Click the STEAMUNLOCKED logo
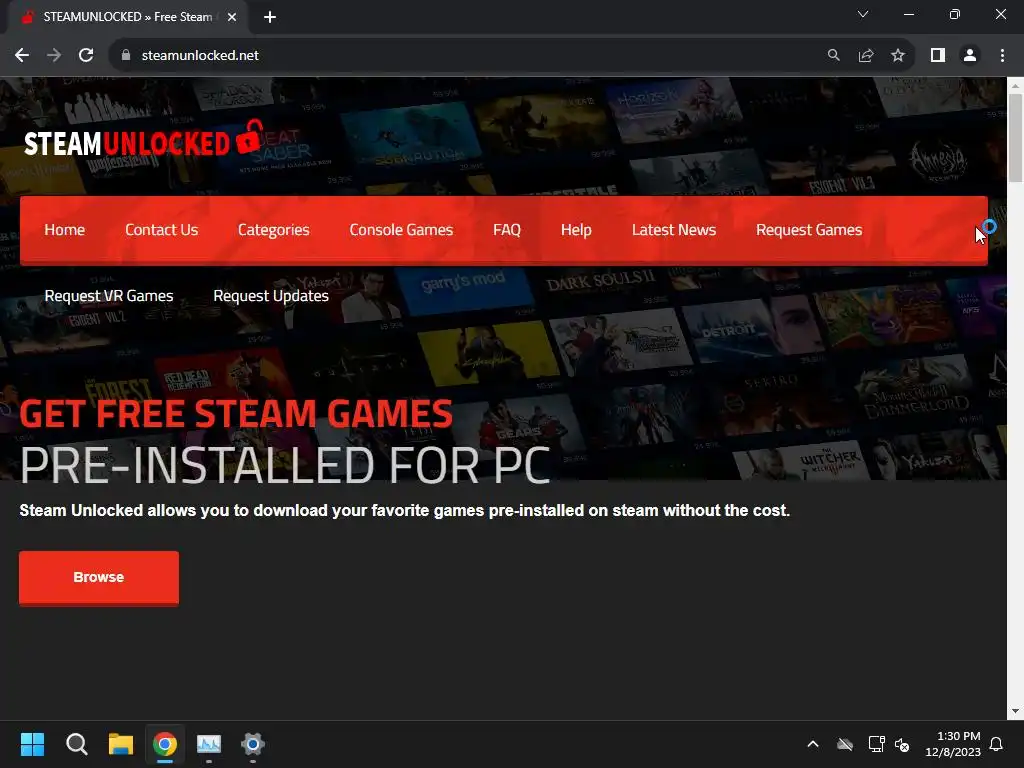Image resolution: width=1024 pixels, height=768 pixels. tap(143, 139)
